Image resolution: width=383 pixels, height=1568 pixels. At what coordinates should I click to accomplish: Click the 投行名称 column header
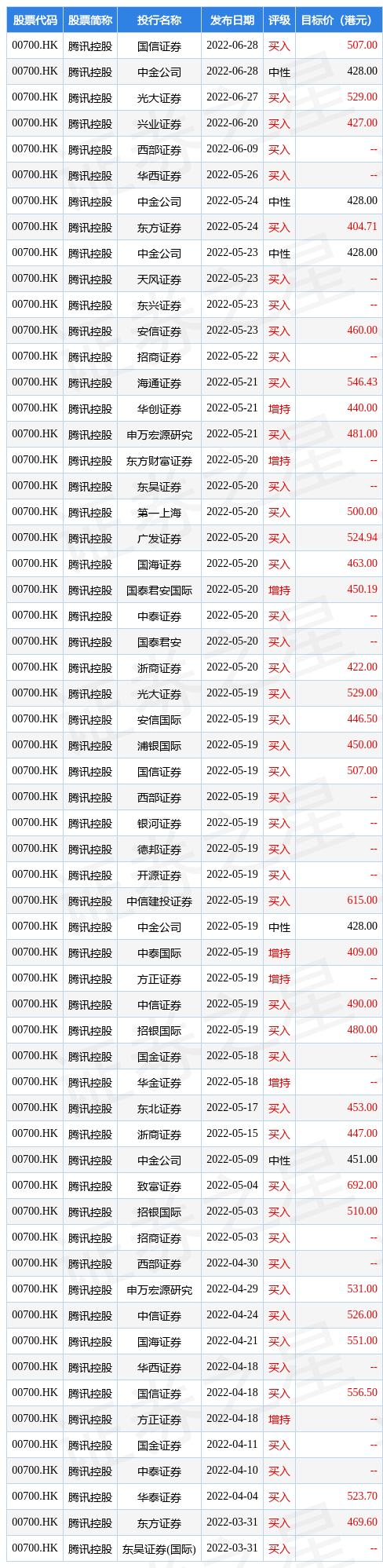coord(159,20)
